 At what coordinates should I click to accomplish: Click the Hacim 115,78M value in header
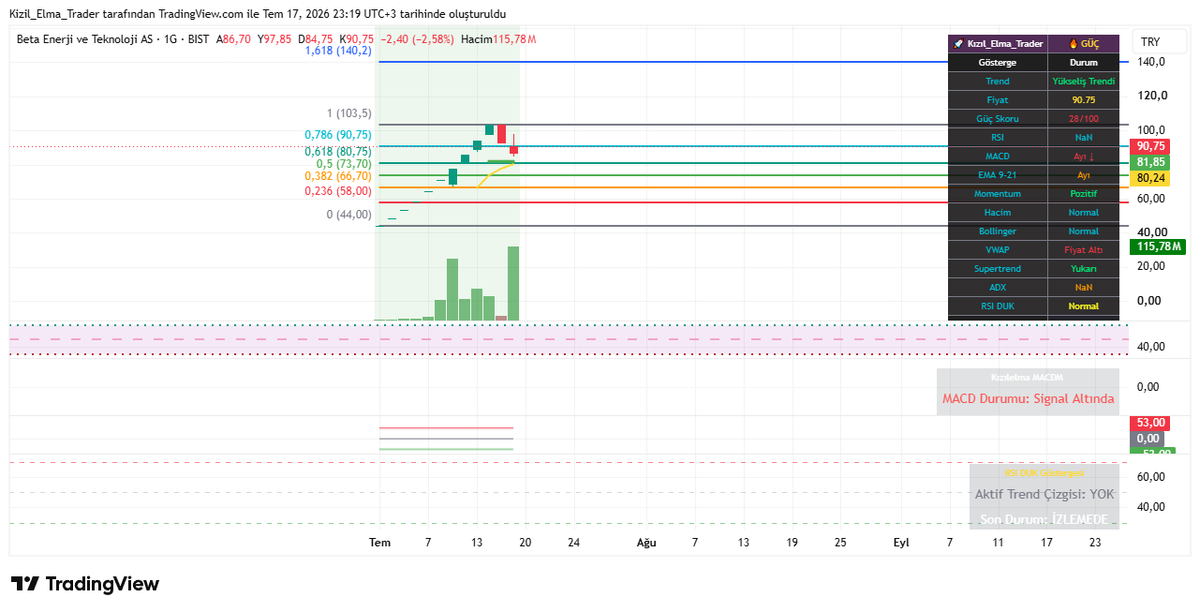point(498,39)
